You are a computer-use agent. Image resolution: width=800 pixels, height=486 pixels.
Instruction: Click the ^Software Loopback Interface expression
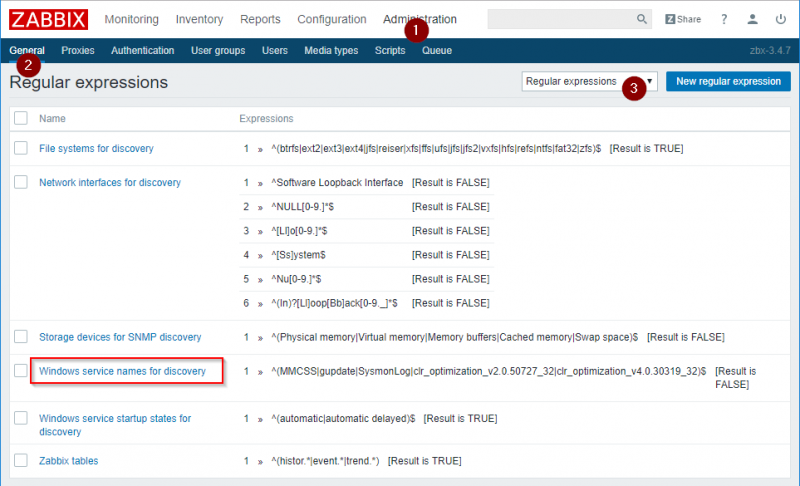point(337,183)
